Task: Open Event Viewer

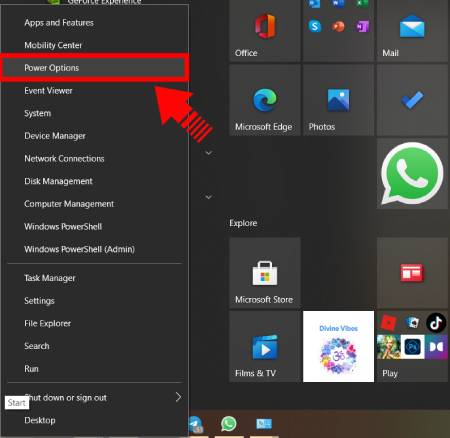Action: click(95, 91)
